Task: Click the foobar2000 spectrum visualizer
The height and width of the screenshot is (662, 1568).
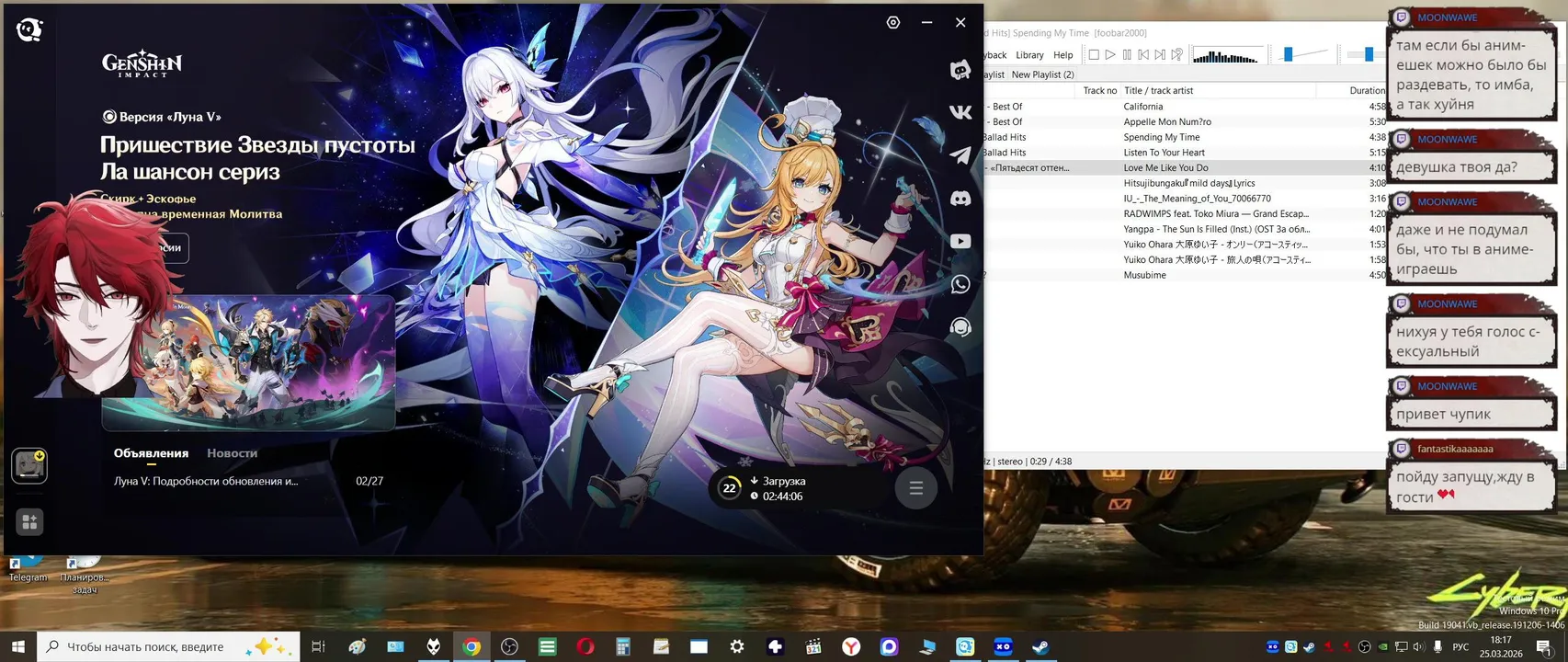Action: tap(1226, 56)
